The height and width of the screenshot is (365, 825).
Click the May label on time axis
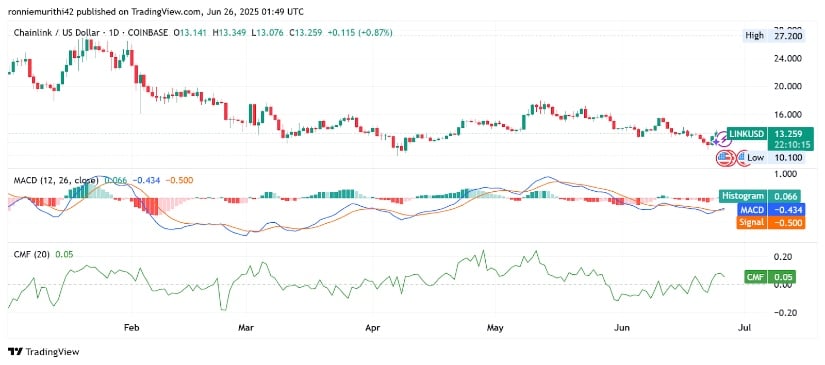click(x=495, y=328)
